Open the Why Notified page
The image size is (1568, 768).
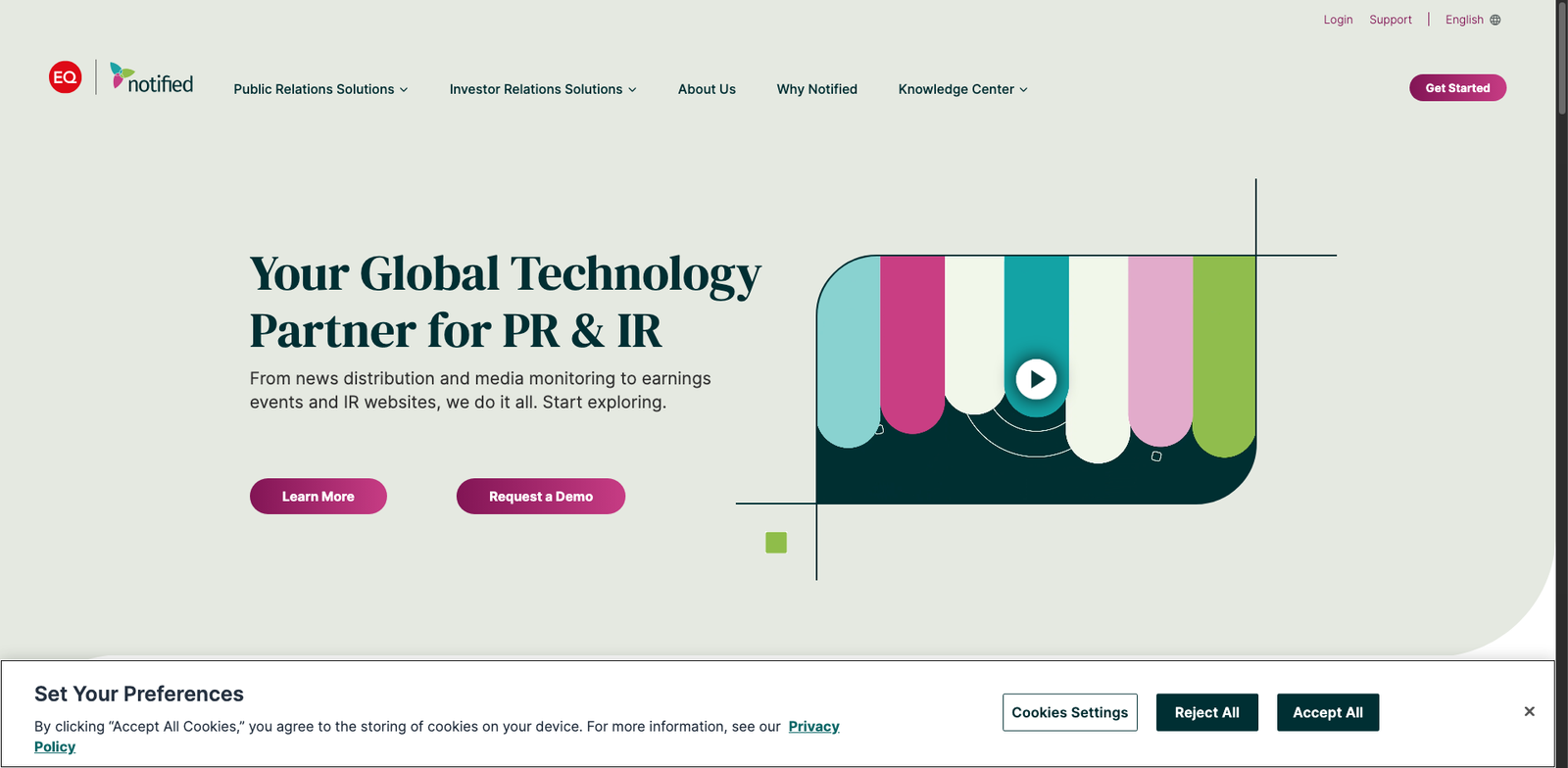[x=816, y=89]
